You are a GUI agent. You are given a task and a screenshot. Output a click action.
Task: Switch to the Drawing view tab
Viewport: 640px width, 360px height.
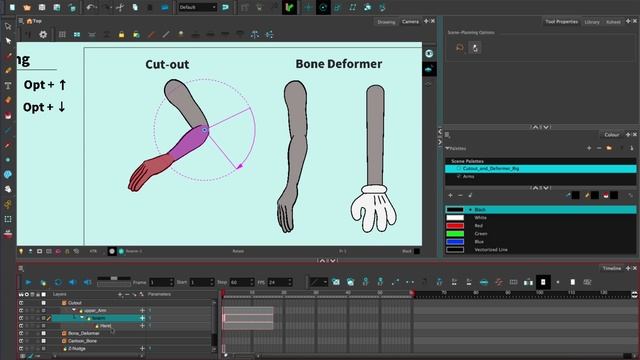click(x=386, y=22)
